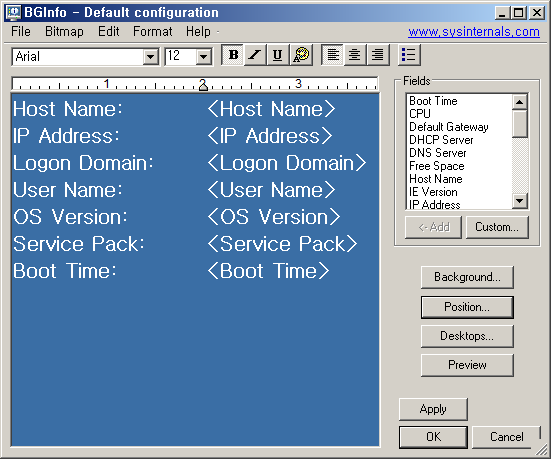Viewport: 551px width, 459px height.
Task: Click the <Service Pack> placeholder in editor
Action: pyautogui.click(x=282, y=244)
